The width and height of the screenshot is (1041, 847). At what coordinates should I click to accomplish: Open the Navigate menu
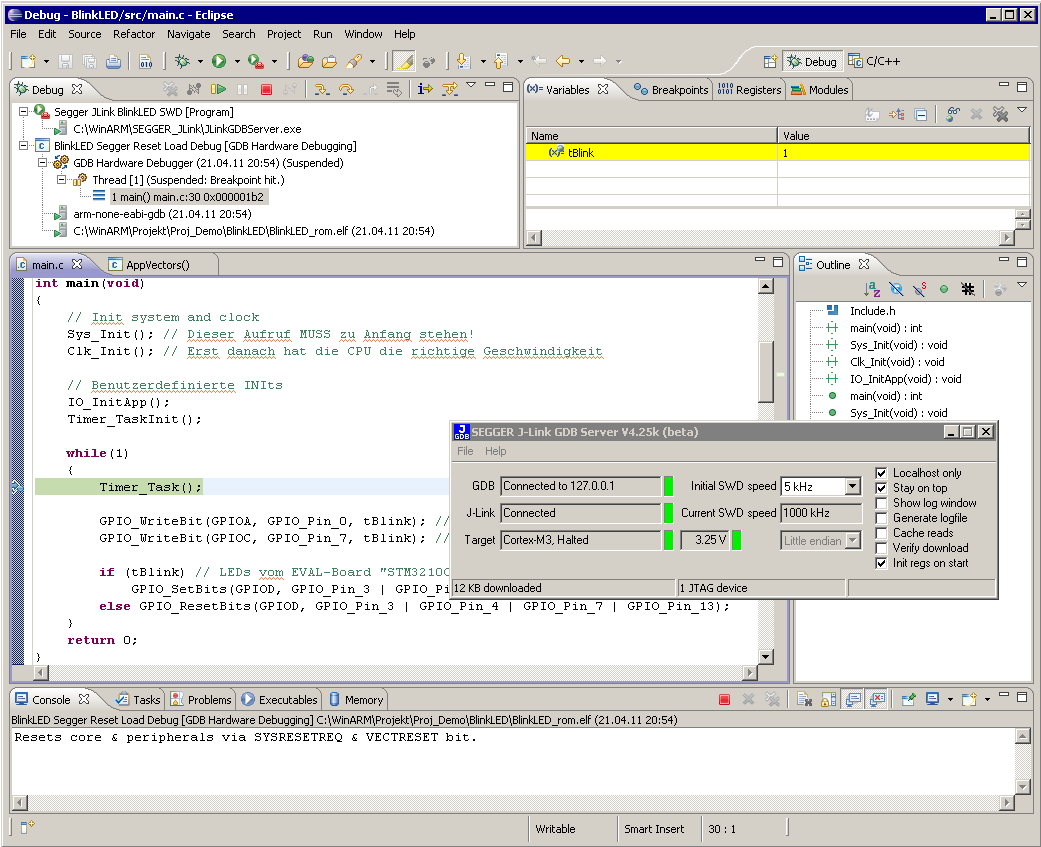[x=189, y=34]
